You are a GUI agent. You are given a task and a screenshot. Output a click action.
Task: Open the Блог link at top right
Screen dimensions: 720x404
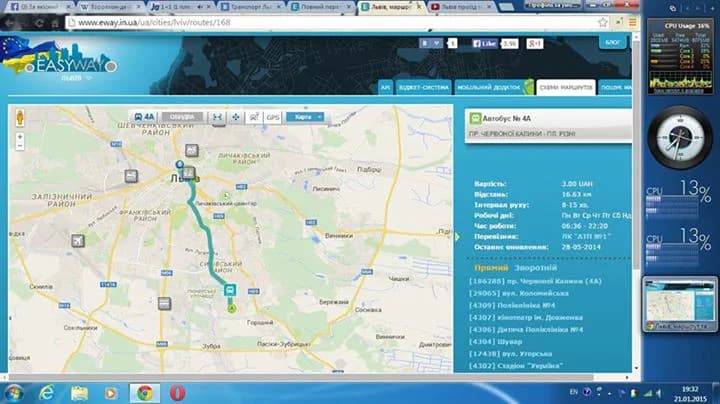[613, 42]
